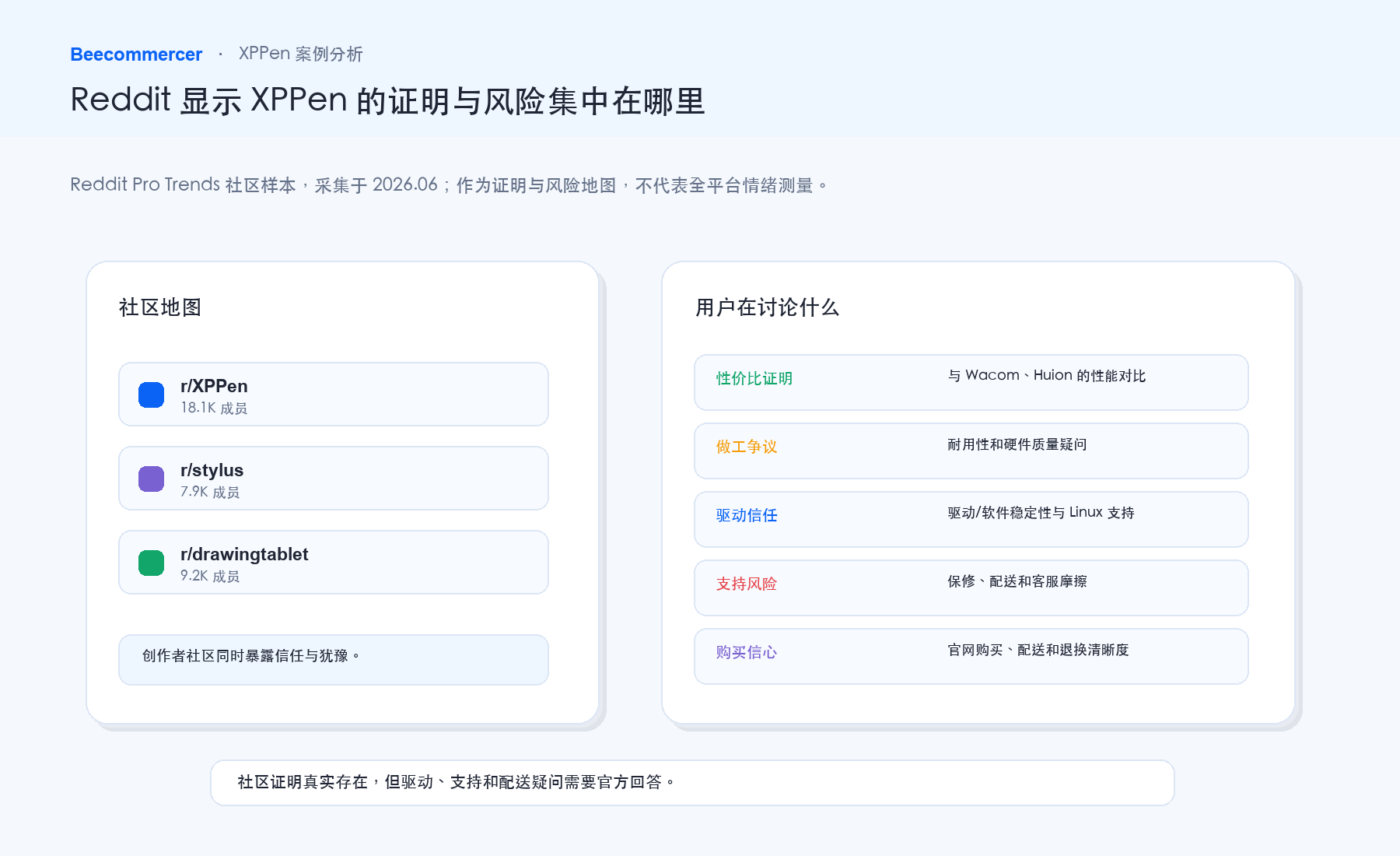Click 保修、配送和客服摩擦 description
1400x856 pixels.
(x=1017, y=581)
